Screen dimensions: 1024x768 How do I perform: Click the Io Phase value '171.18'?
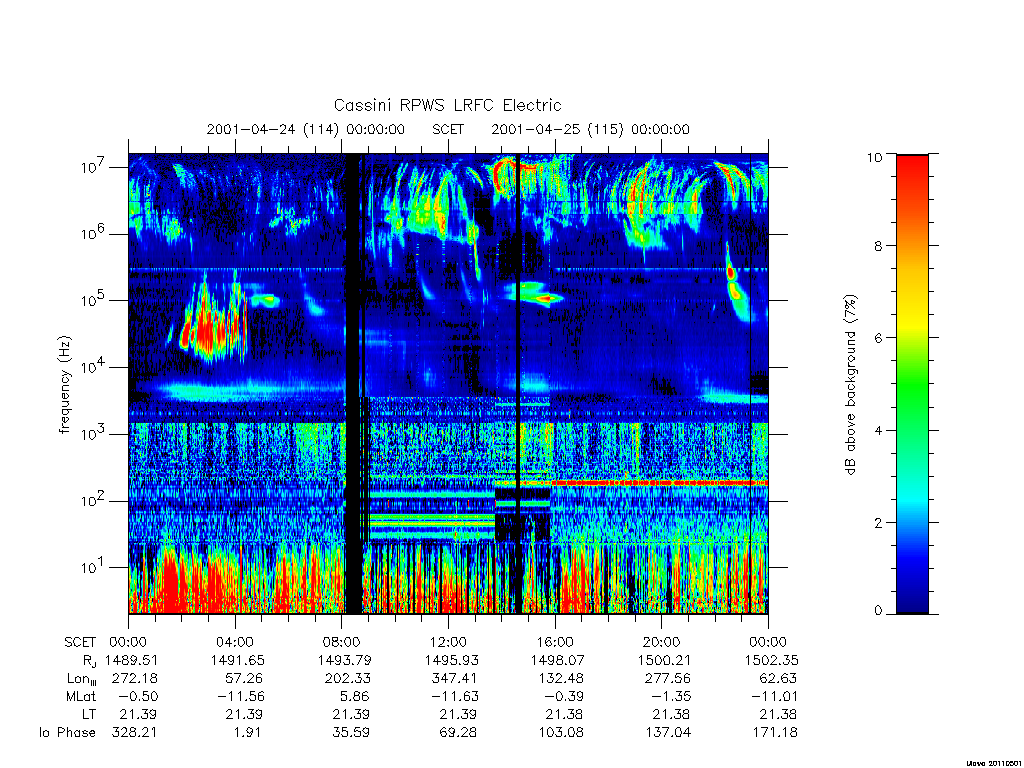[775, 733]
